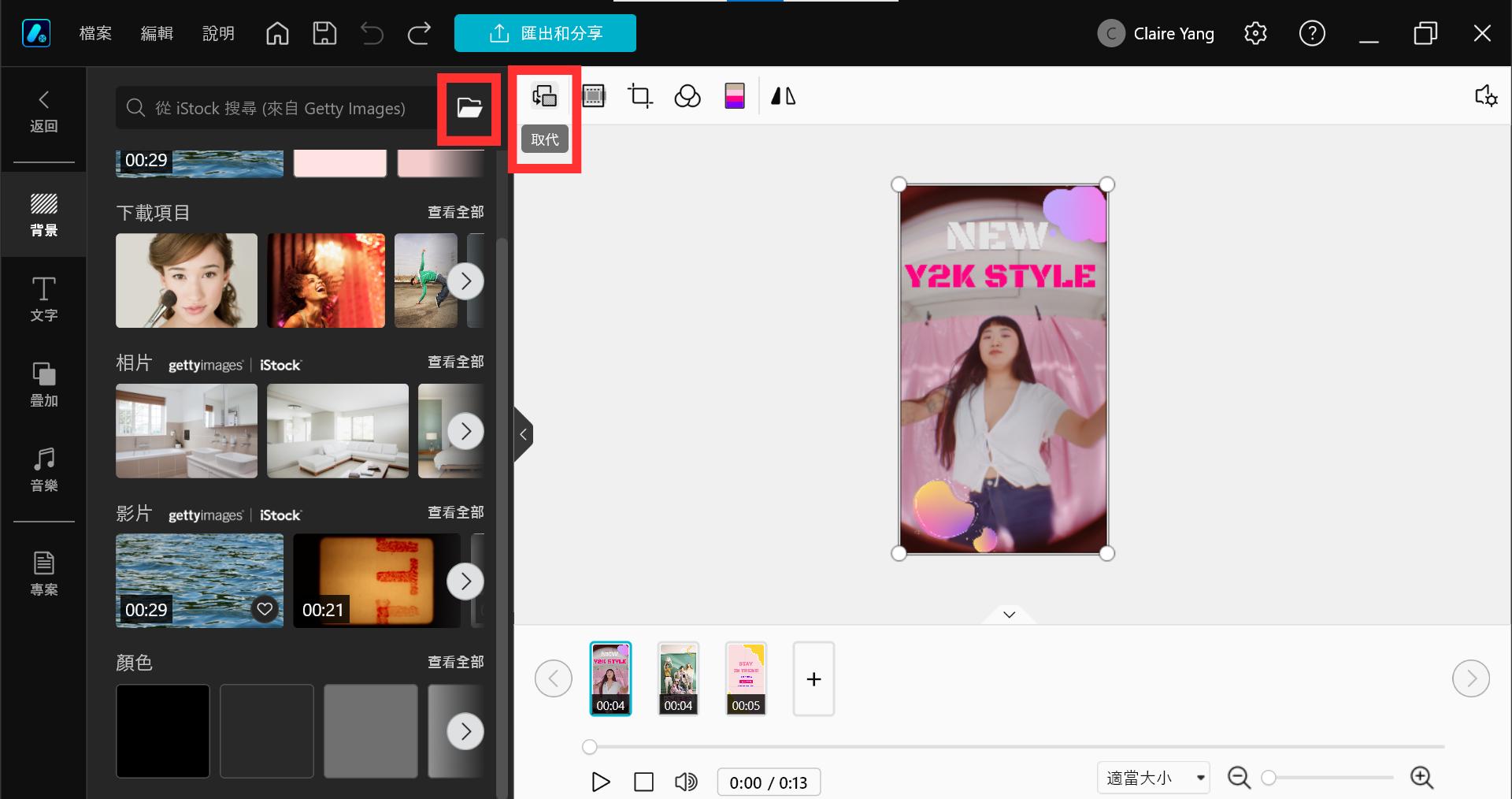Choose the bathroom stock photo
Viewport: 1512px width, 799px height.
187,431
